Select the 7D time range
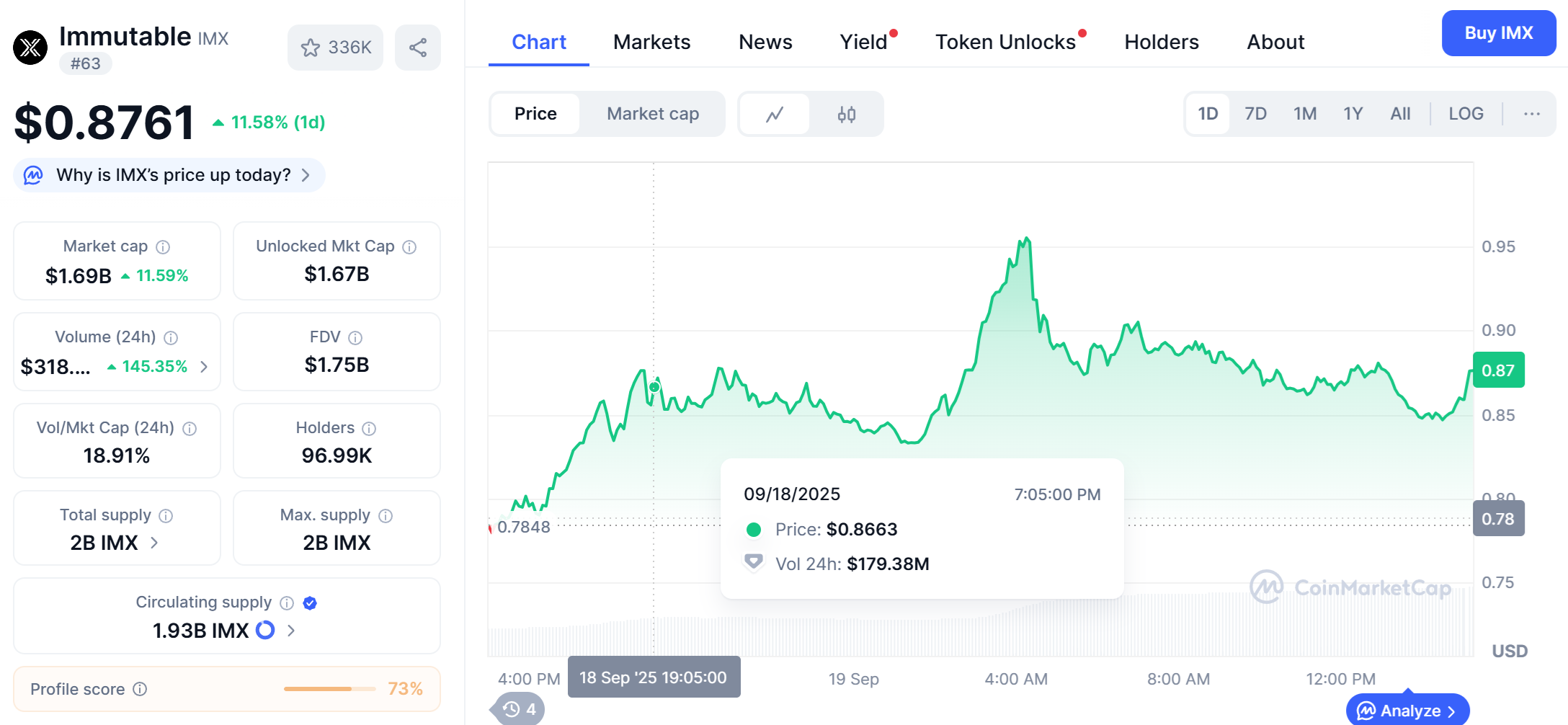This screenshot has width=1568, height=725. [1255, 114]
